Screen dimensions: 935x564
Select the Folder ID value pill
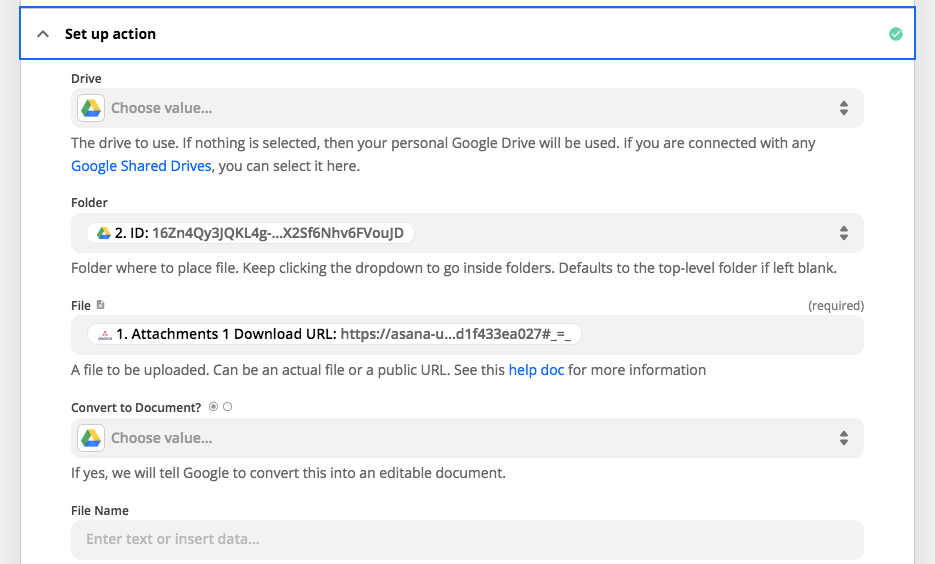(x=250, y=233)
